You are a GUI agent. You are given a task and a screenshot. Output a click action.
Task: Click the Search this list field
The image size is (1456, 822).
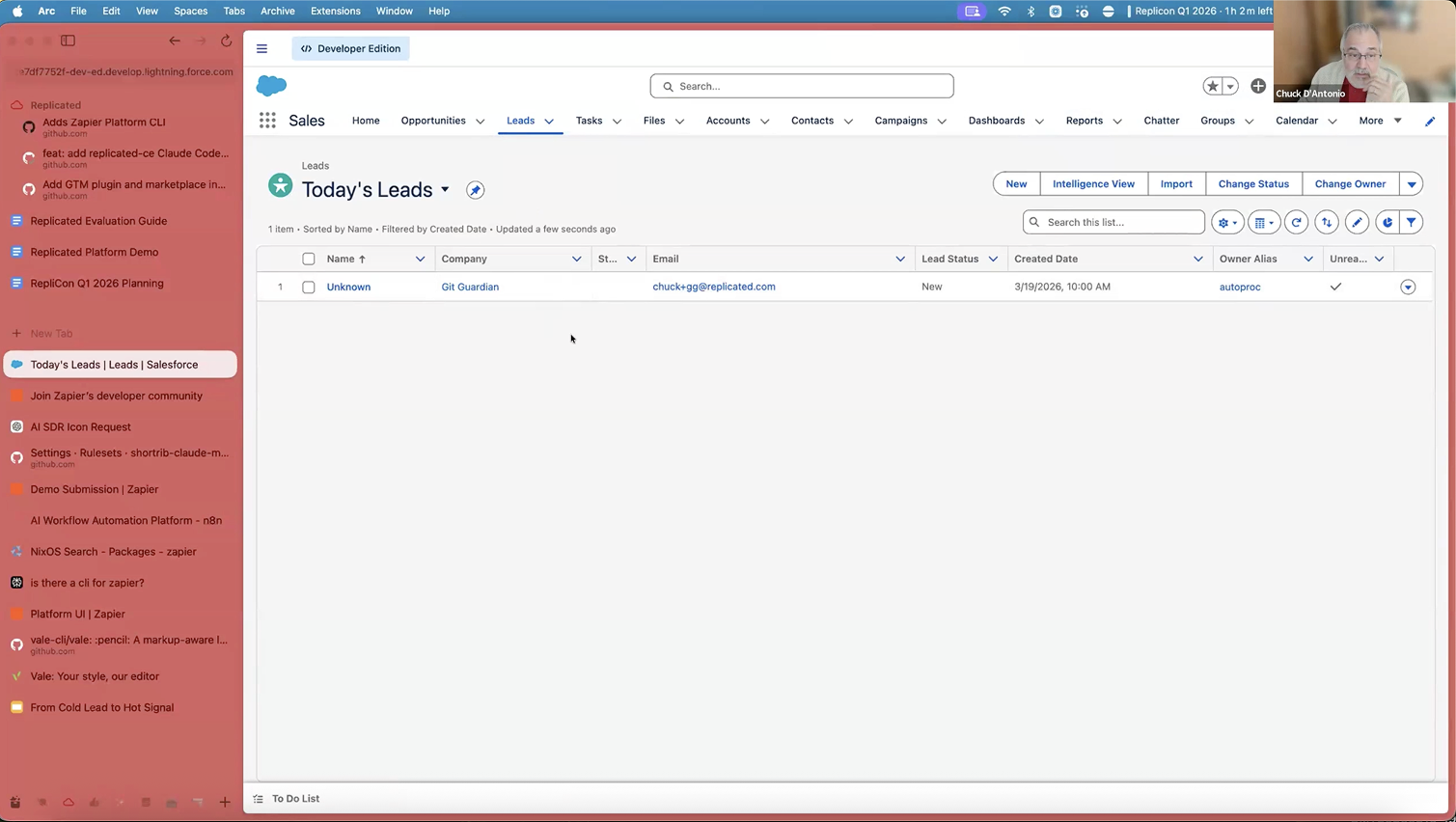pos(1113,222)
